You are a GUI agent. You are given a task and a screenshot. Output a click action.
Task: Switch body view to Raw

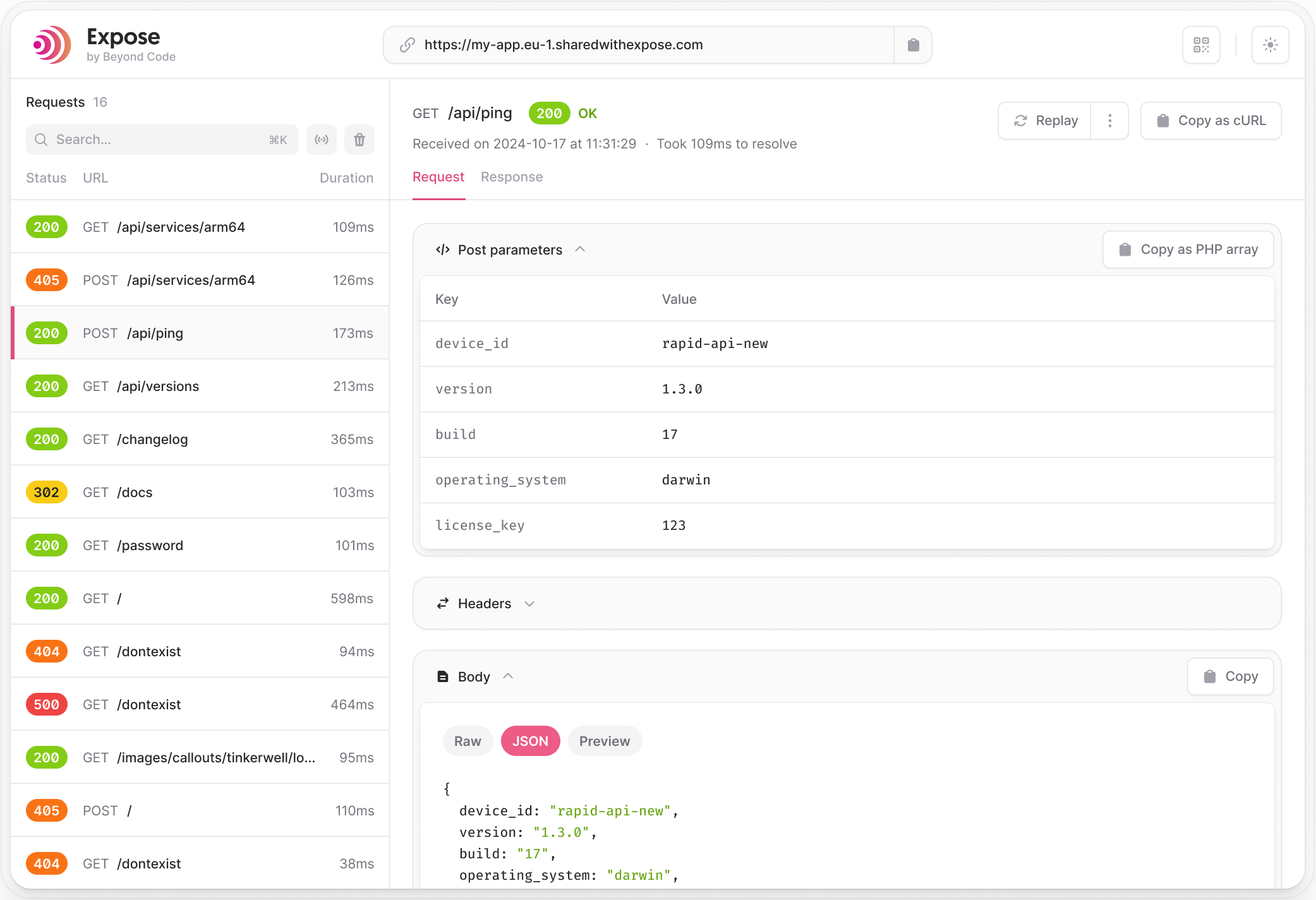coord(468,741)
